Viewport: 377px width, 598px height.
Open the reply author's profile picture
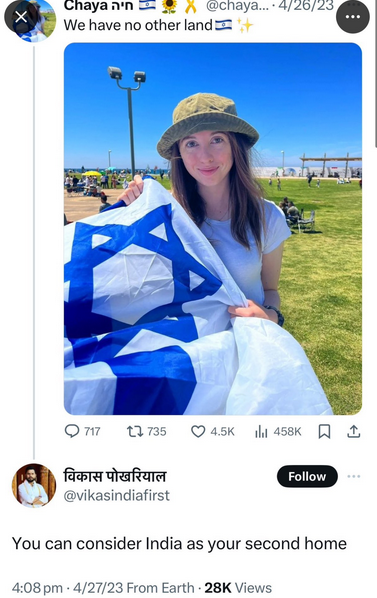click(34, 485)
